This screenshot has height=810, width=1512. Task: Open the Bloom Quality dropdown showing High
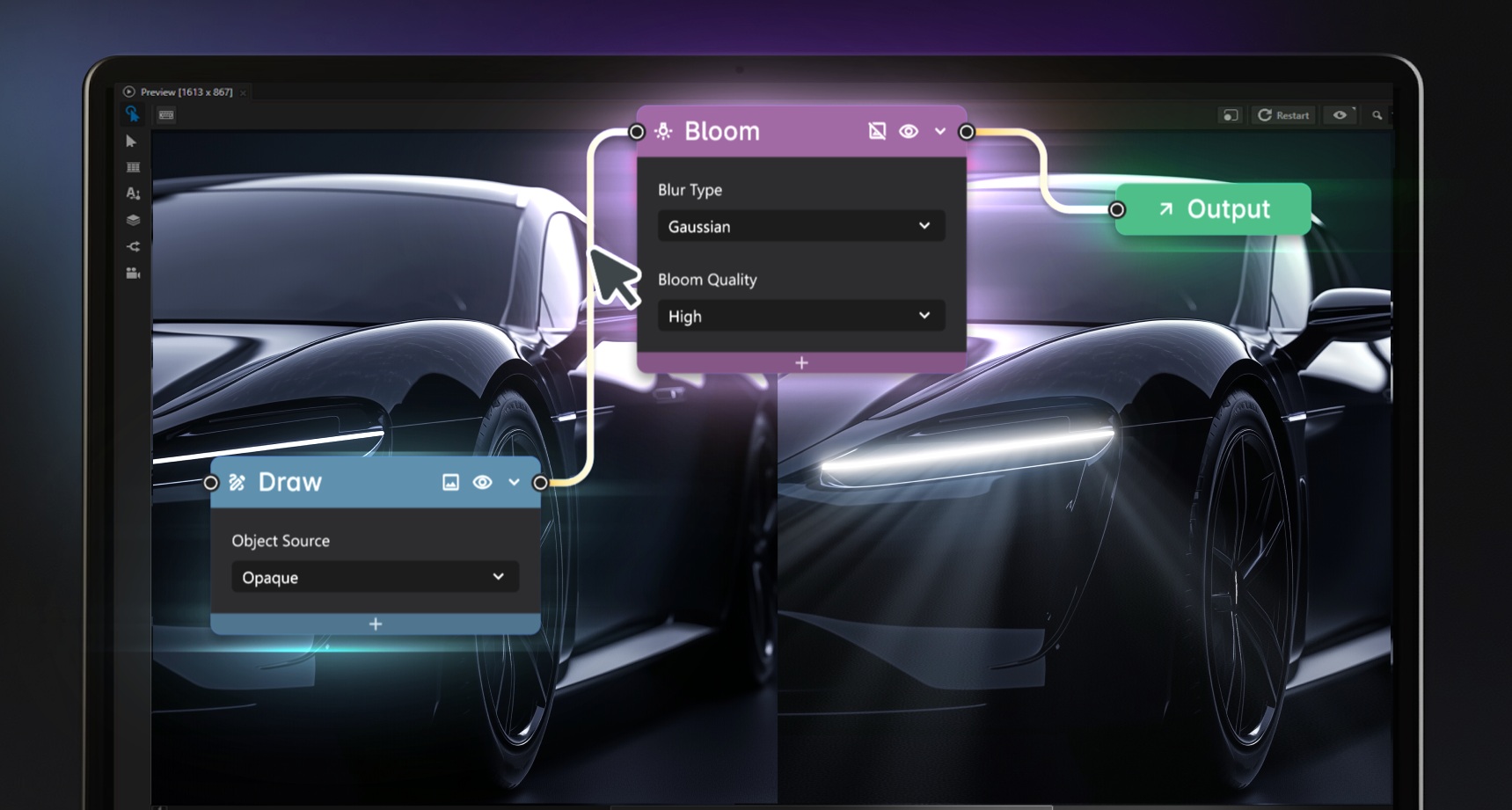(x=800, y=316)
